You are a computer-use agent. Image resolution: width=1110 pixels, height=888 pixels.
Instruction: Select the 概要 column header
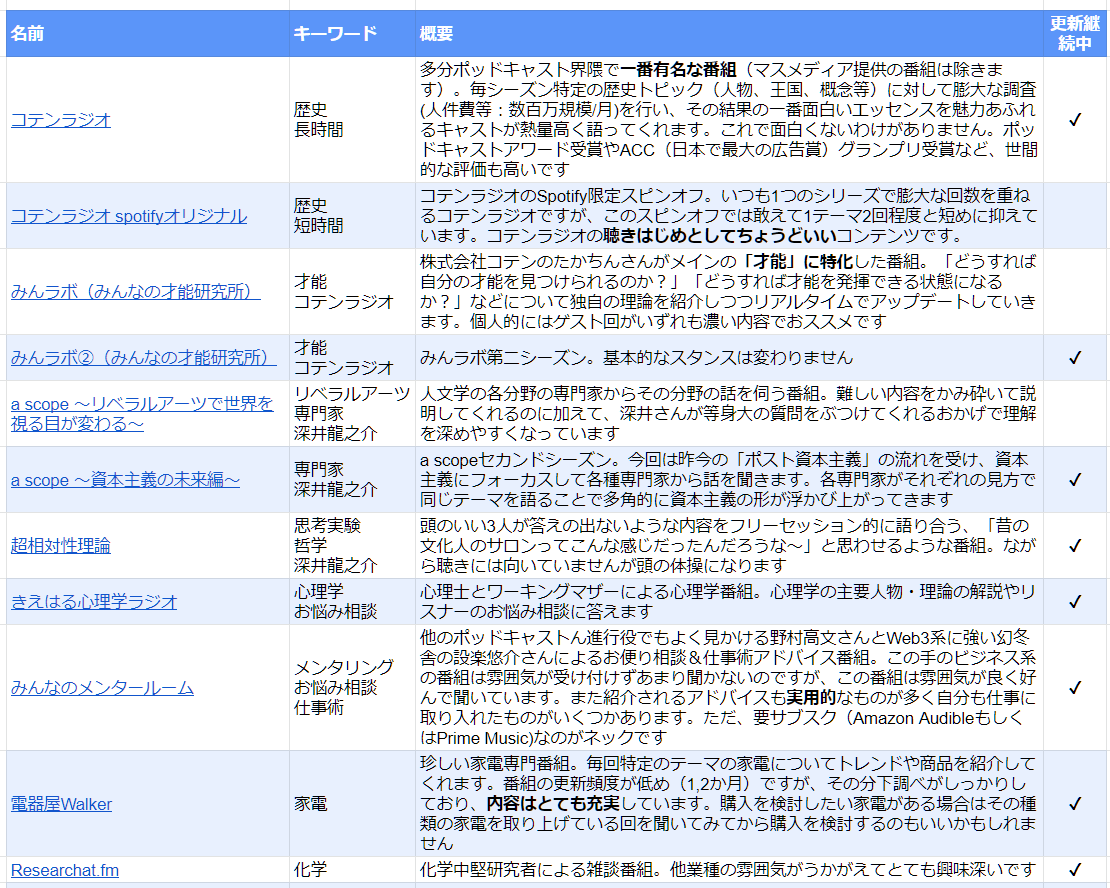tap(728, 33)
